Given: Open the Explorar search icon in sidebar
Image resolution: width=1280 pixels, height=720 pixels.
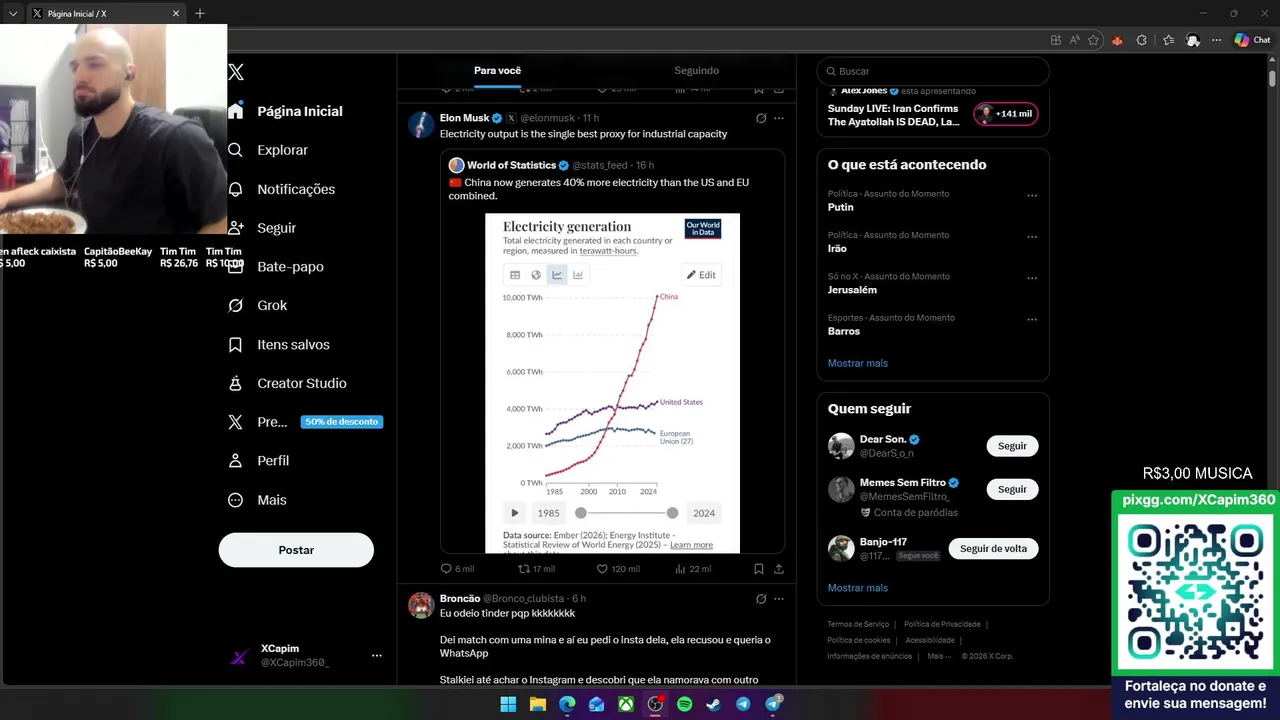Looking at the screenshot, I should click(x=236, y=150).
